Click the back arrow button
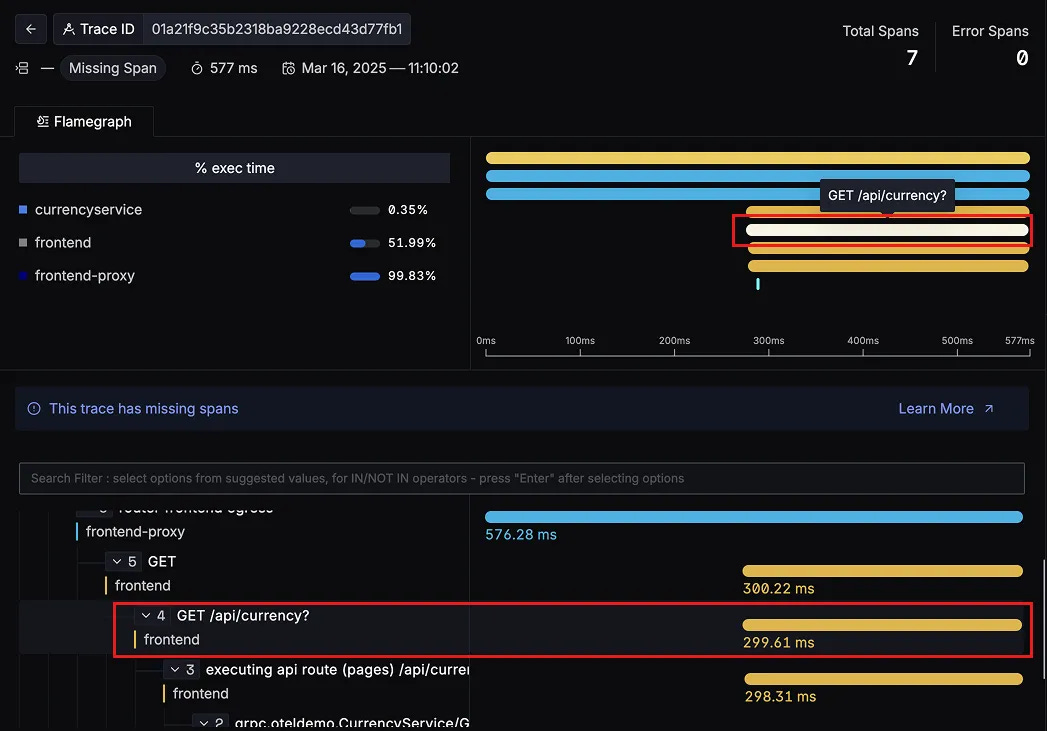This screenshot has height=731, width=1047. tap(31, 29)
